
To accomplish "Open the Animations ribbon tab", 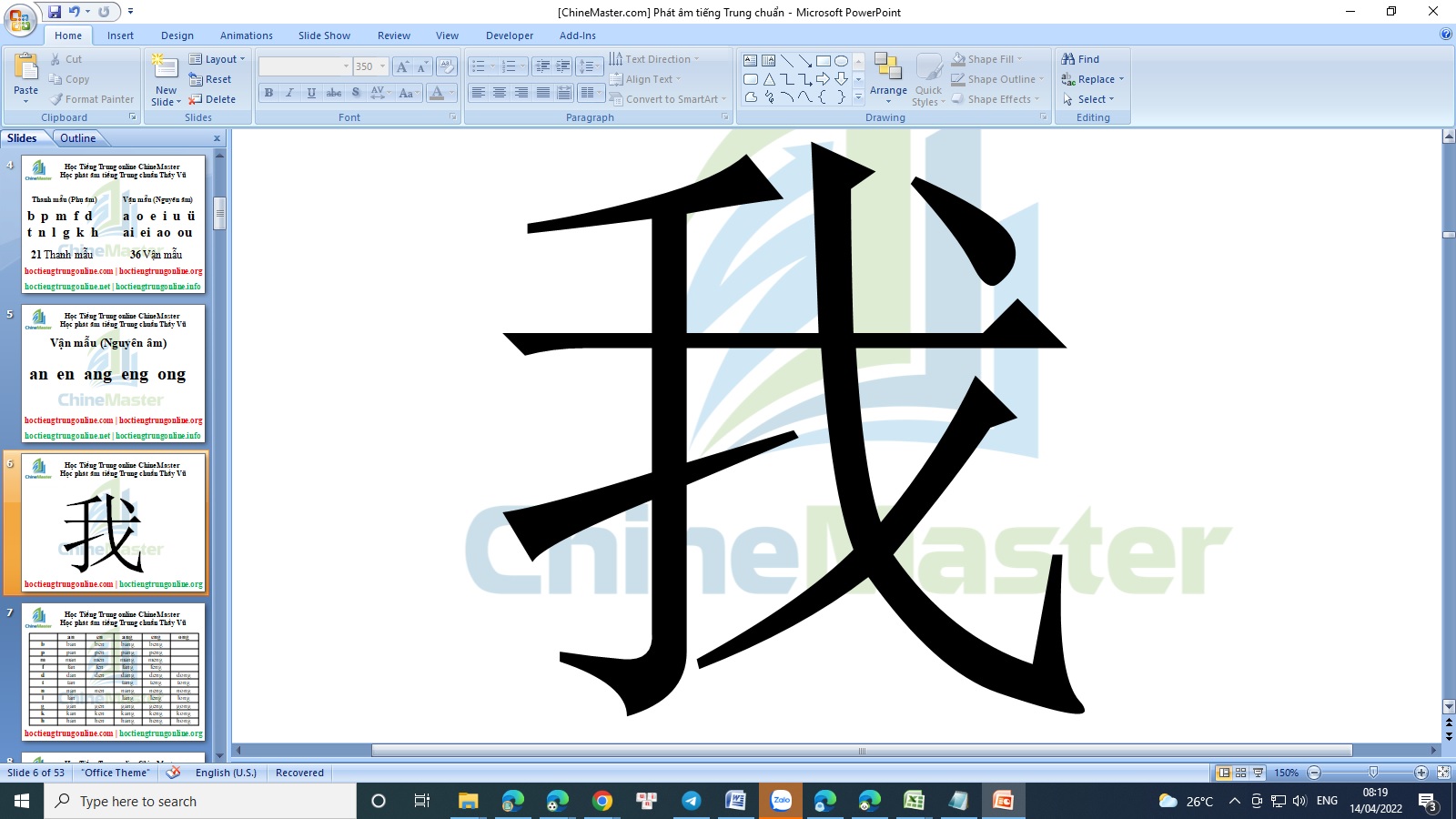I will (x=246, y=35).
